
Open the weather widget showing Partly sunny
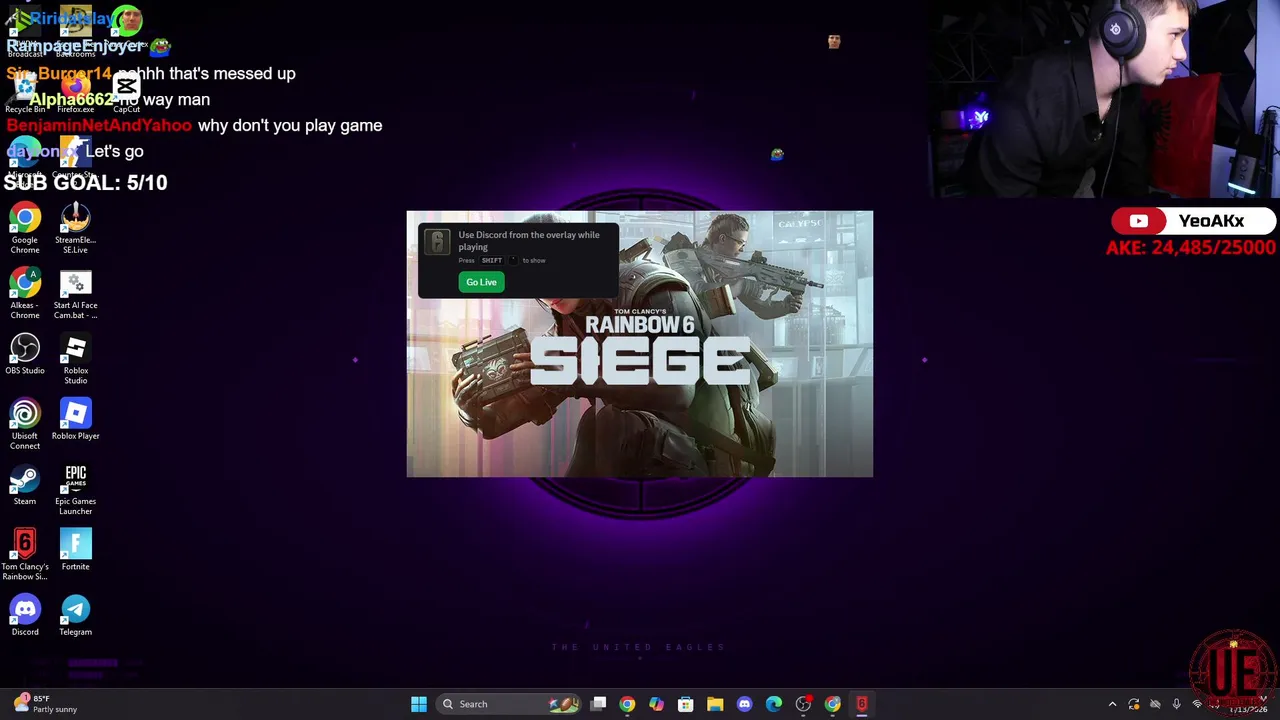coord(45,704)
